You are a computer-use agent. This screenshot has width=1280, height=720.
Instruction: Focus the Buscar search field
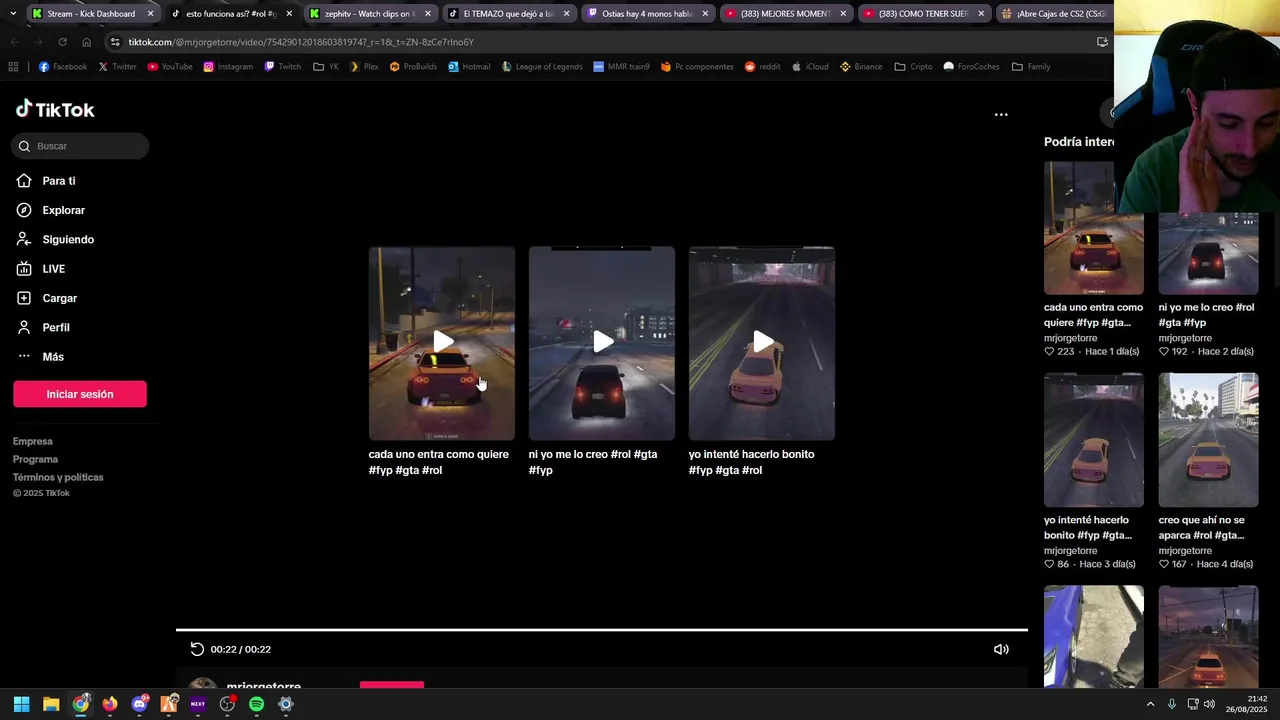[80, 146]
